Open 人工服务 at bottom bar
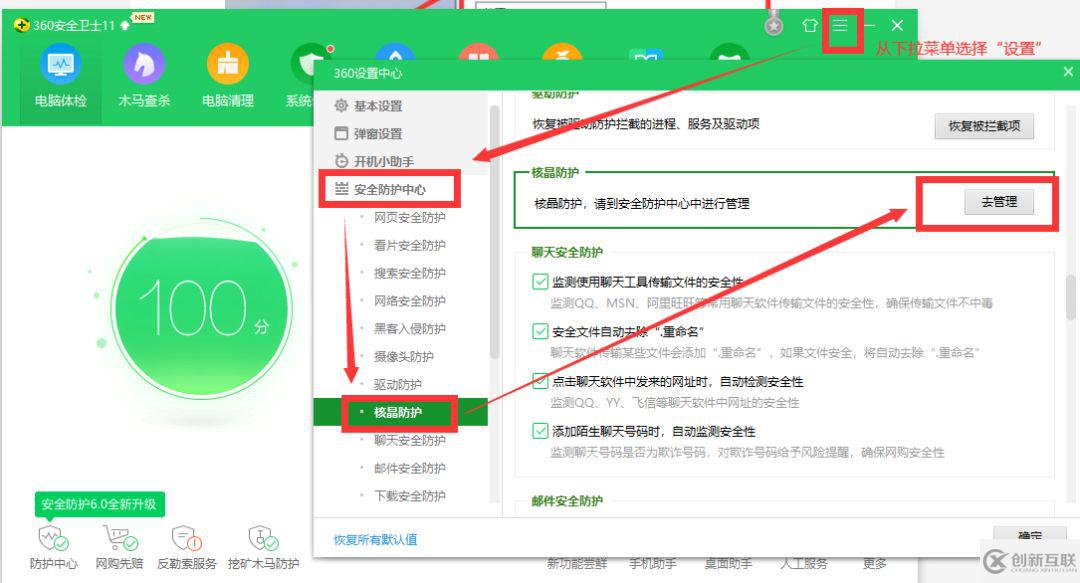 (x=804, y=564)
